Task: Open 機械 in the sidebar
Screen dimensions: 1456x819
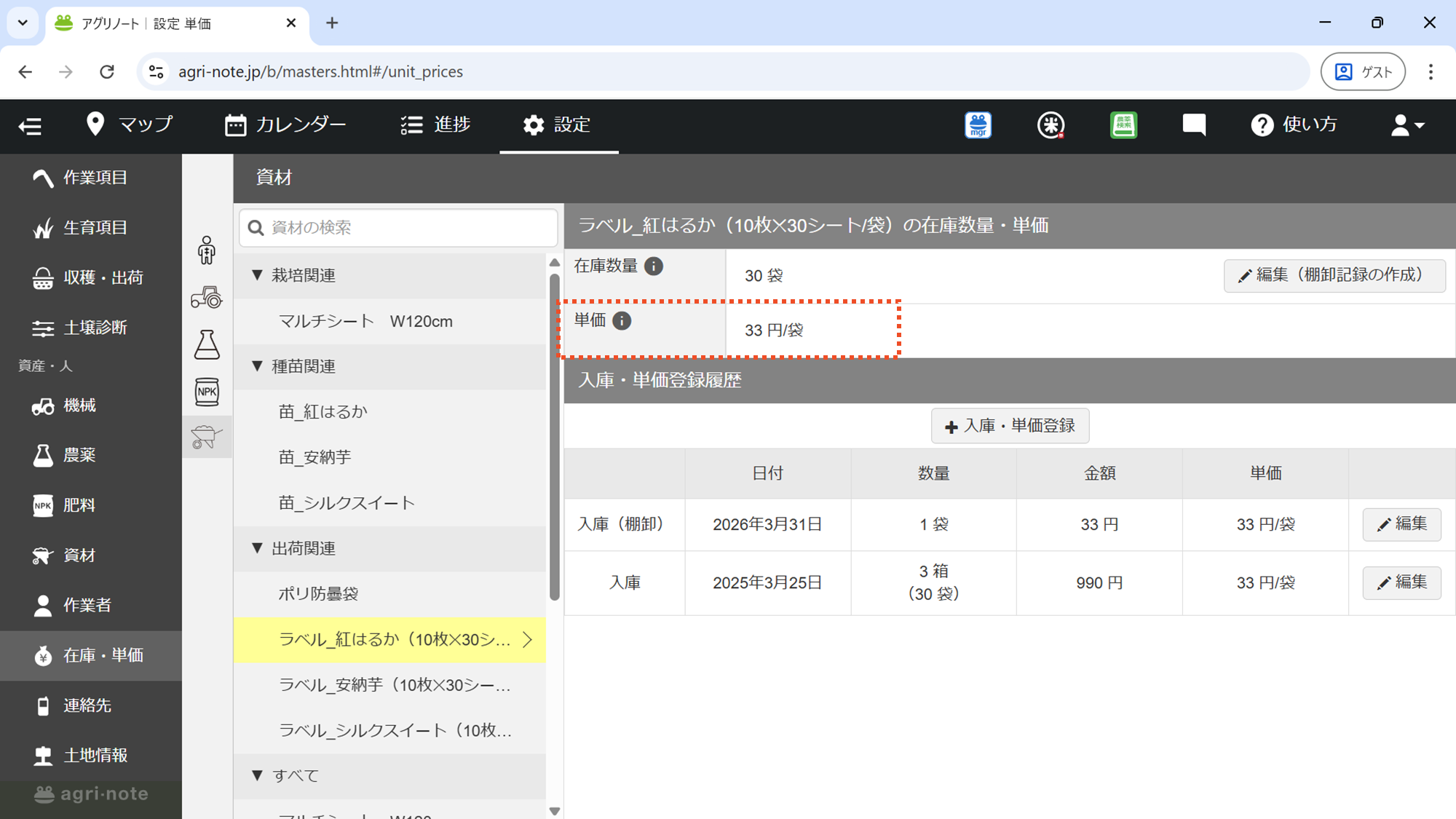Action: click(x=91, y=405)
